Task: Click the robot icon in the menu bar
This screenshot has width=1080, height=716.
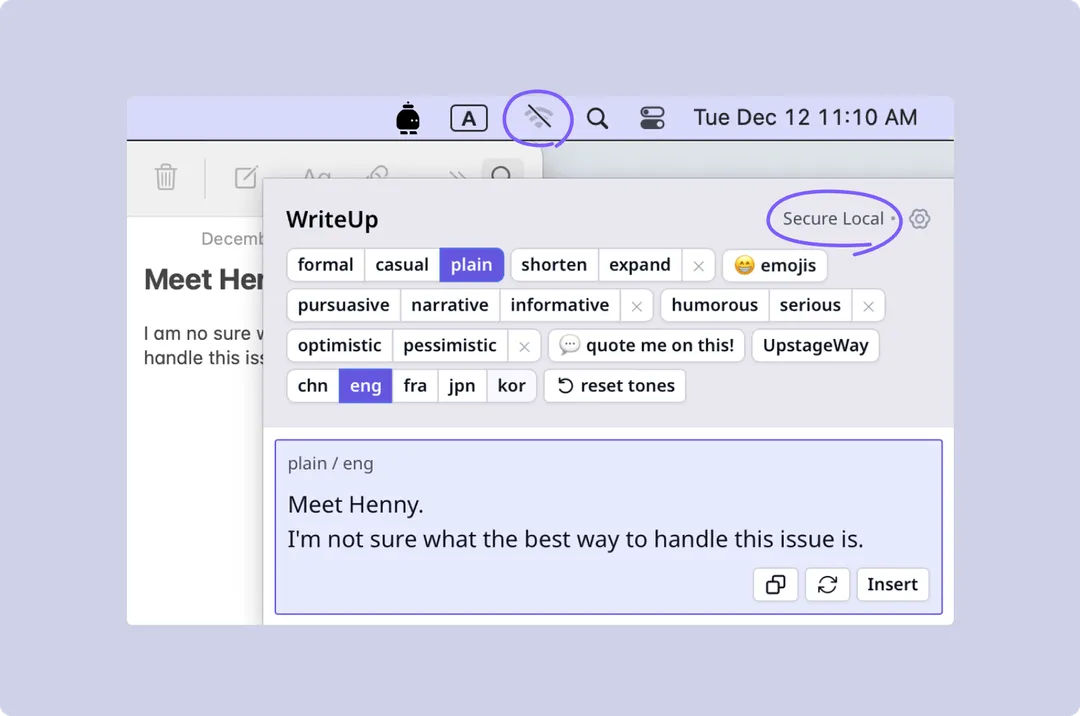Action: [x=408, y=117]
